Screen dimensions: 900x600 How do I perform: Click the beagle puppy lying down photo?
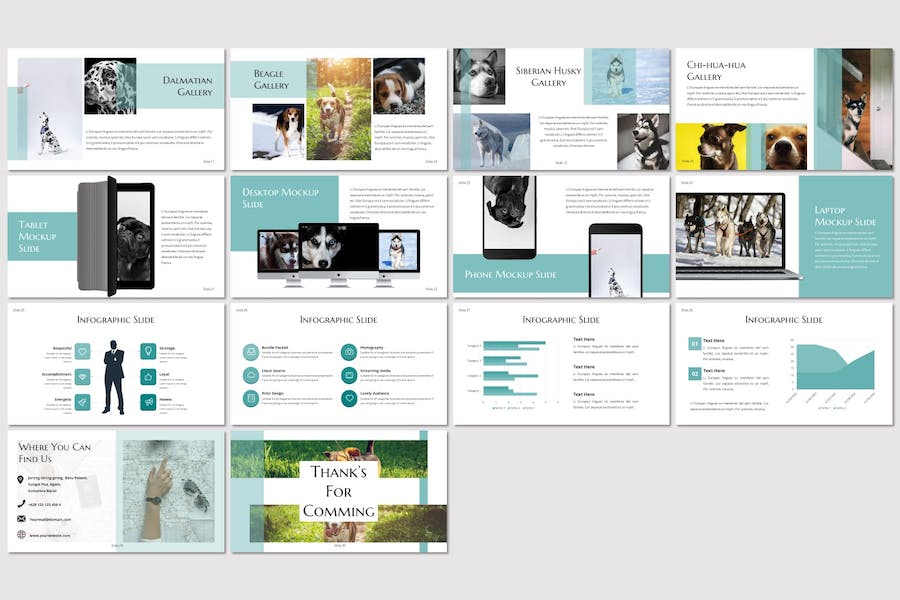tap(399, 86)
